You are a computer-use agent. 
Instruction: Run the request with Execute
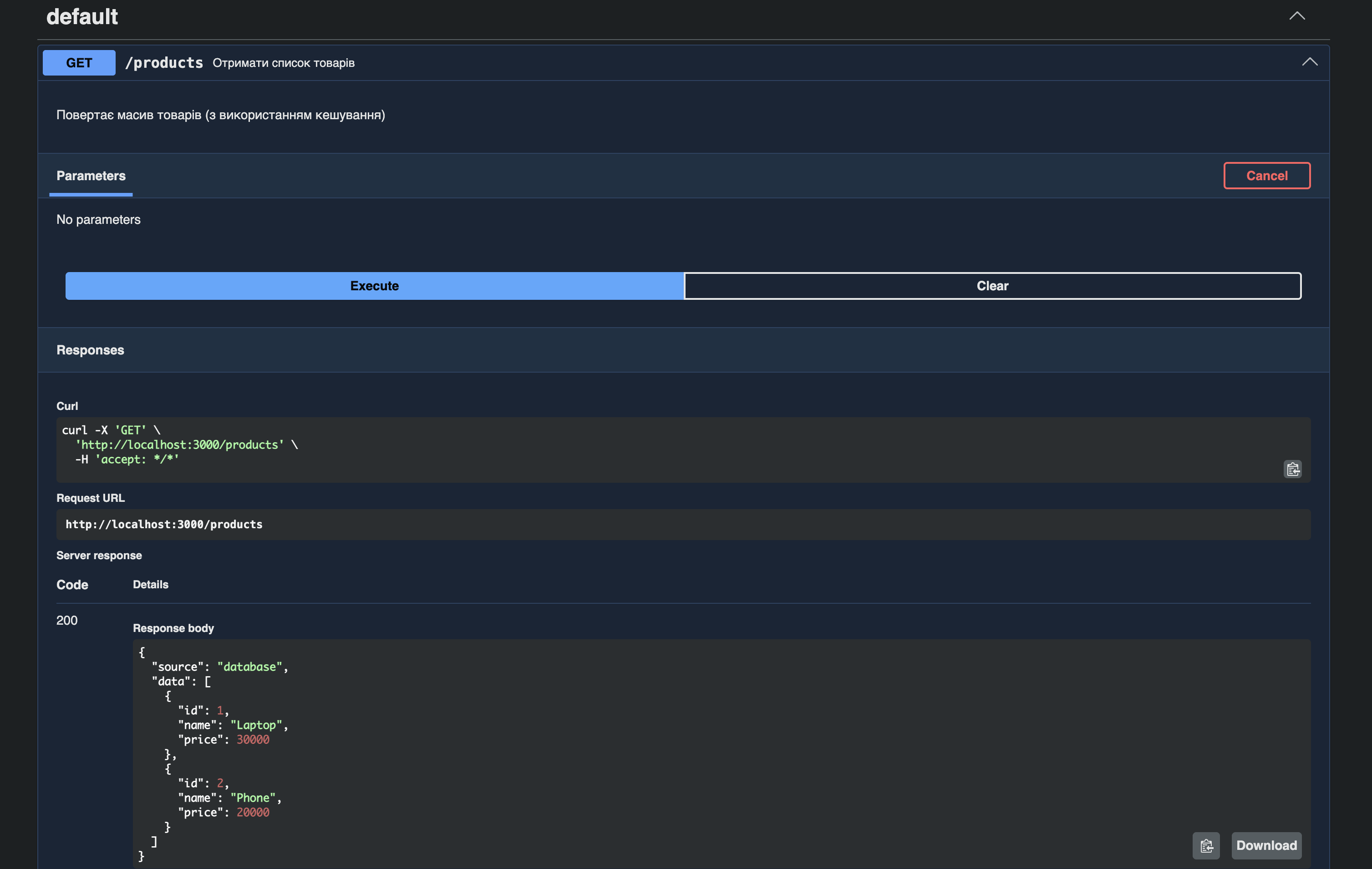pos(374,286)
